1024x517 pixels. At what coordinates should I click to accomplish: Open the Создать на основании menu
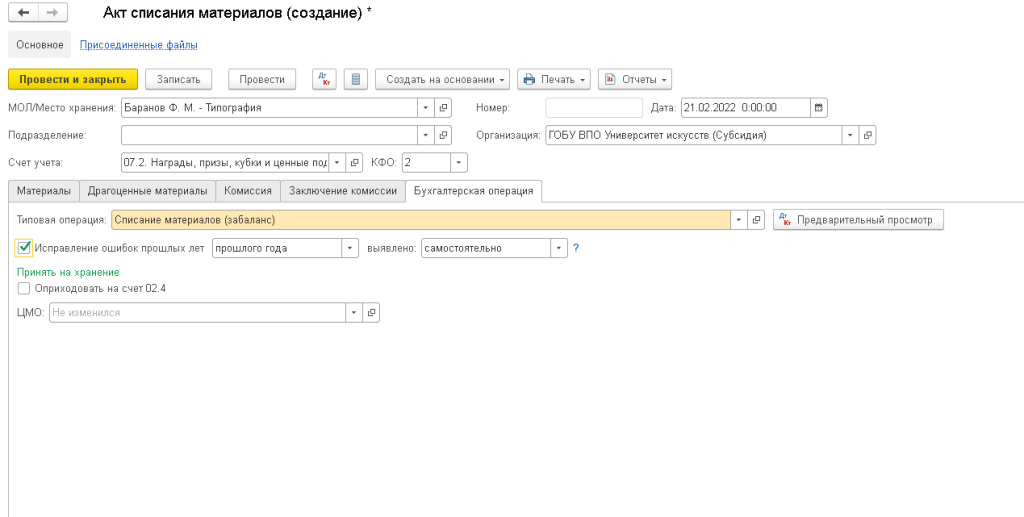tap(443, 79)
